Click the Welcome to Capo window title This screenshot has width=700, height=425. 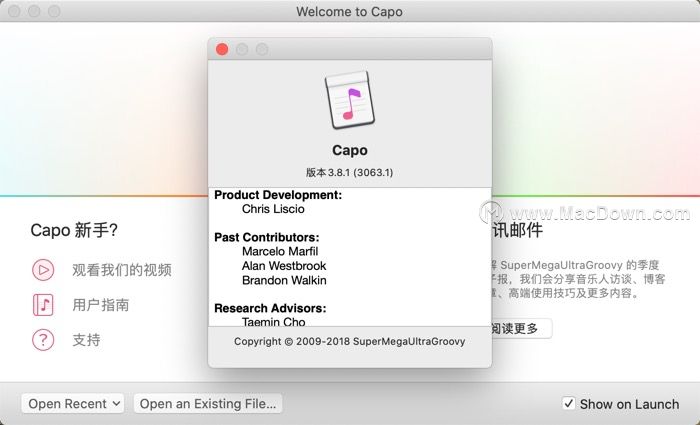[350, 12]
